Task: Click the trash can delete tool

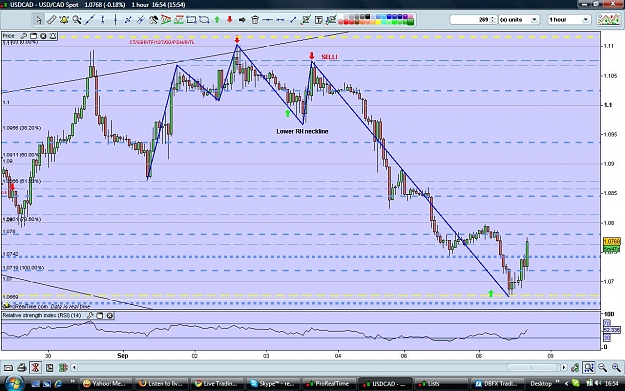Action: click(x=255, y=20)
